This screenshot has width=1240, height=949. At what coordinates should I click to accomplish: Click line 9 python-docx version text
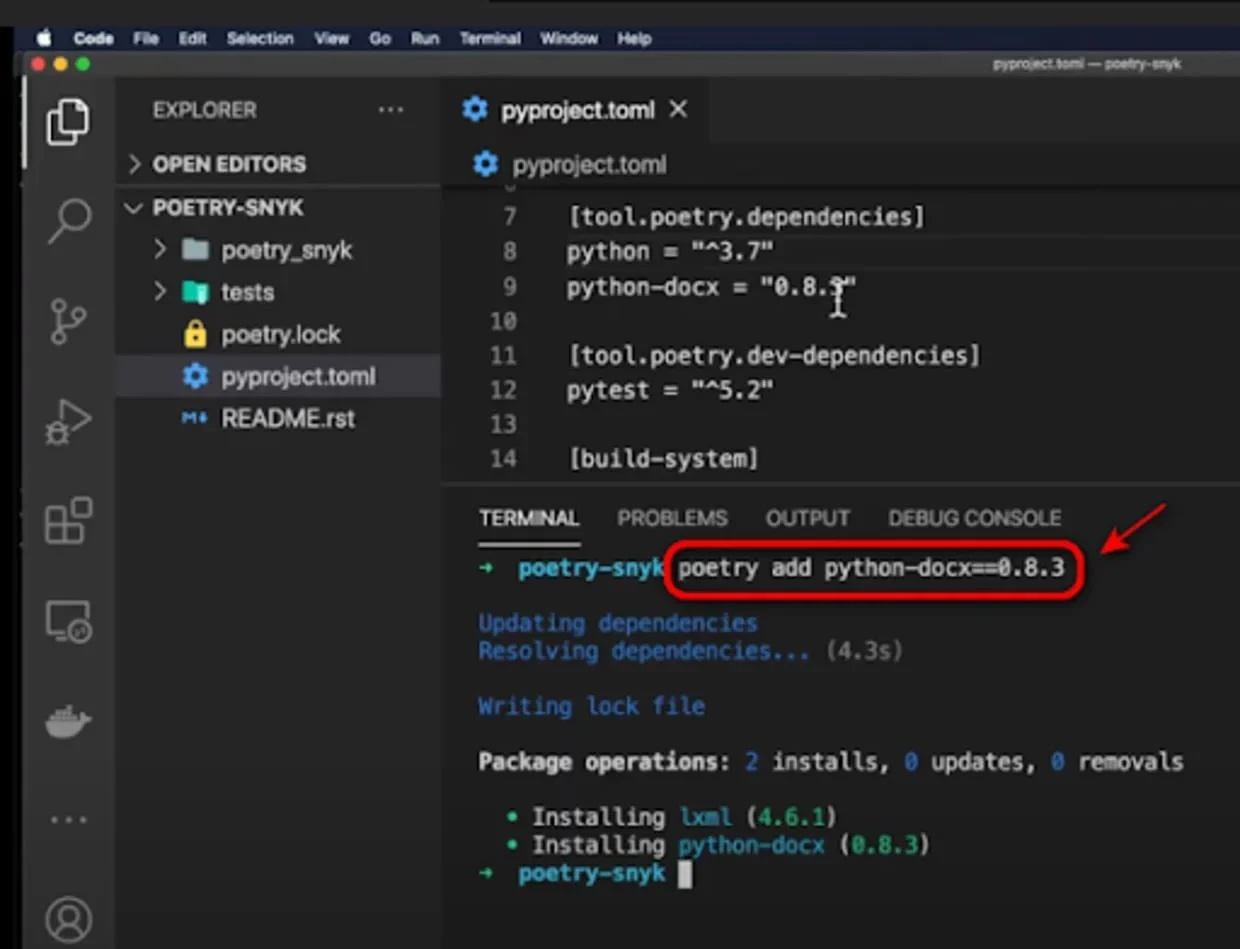[808, 287]
